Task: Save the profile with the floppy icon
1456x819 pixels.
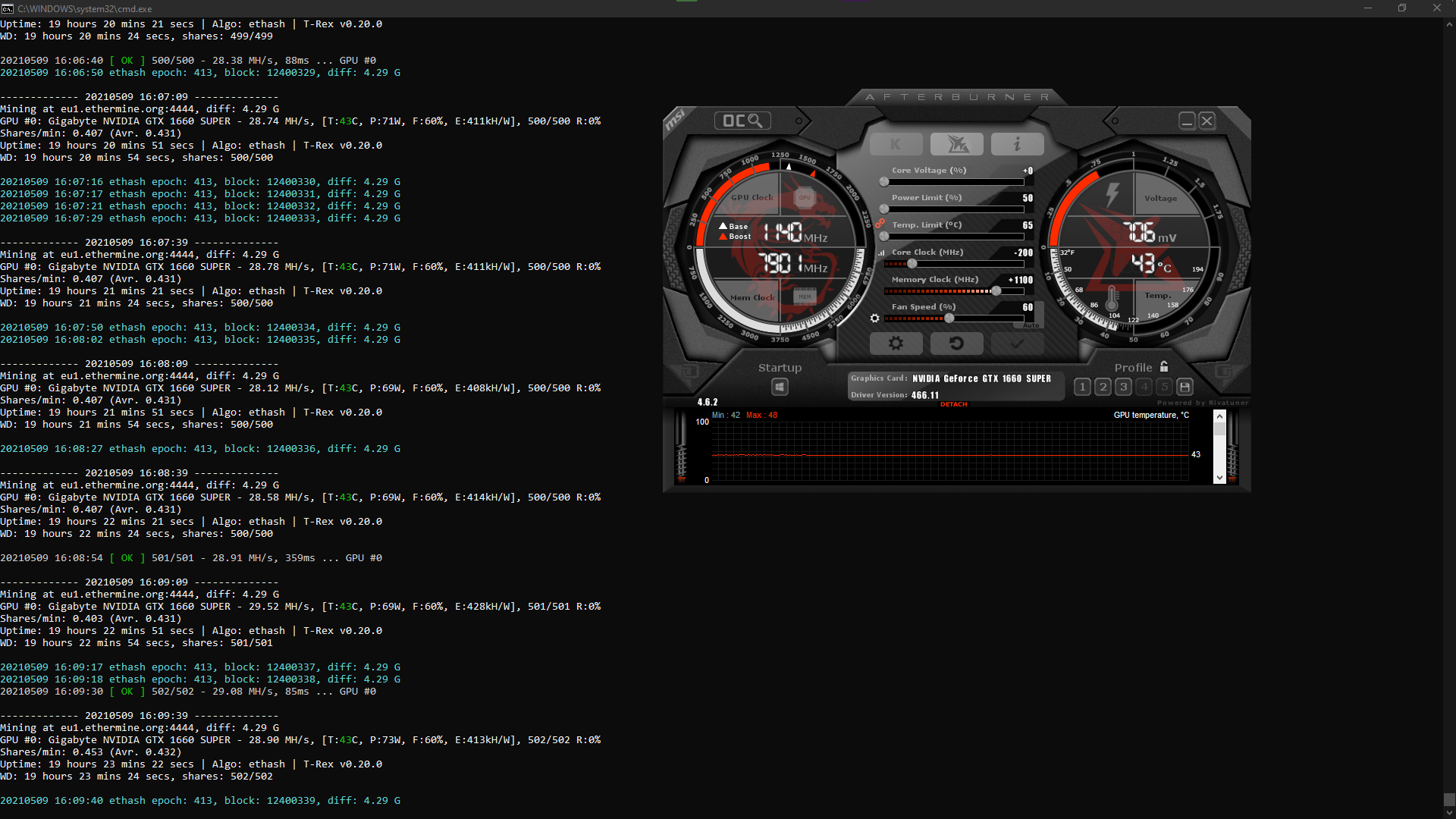Action: (1185, 387)
